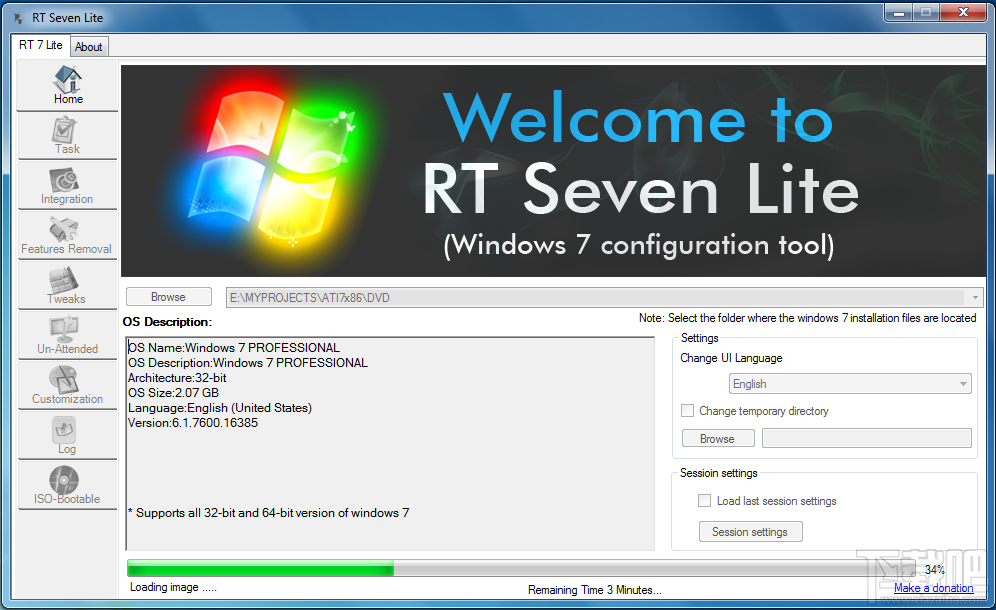The height and width of the screenshot is (610, 996).
Task: Click the green loading progress bar
Action: click(x=260, y=568)
